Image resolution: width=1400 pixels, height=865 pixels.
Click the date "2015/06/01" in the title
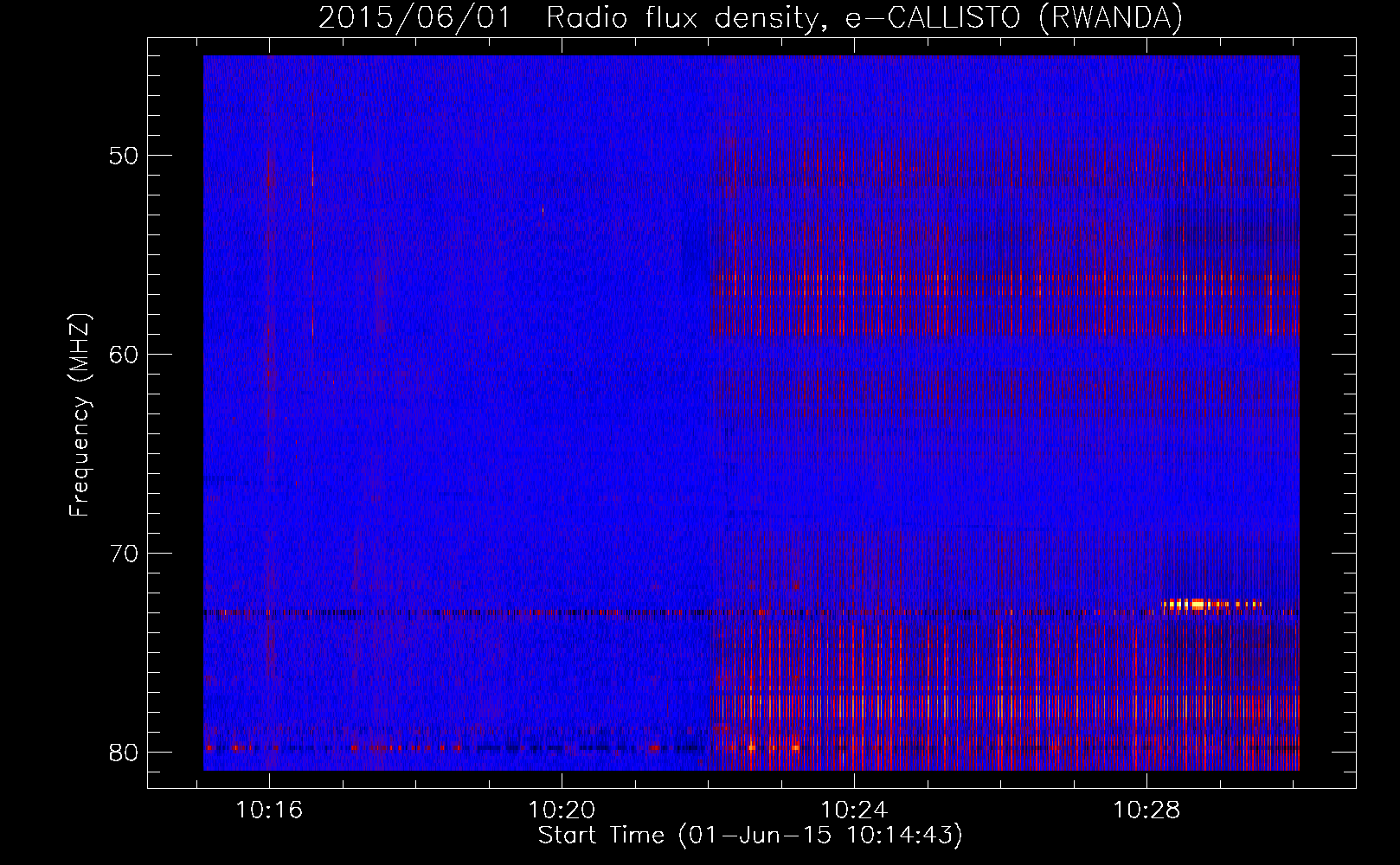(x=415, y=17)
